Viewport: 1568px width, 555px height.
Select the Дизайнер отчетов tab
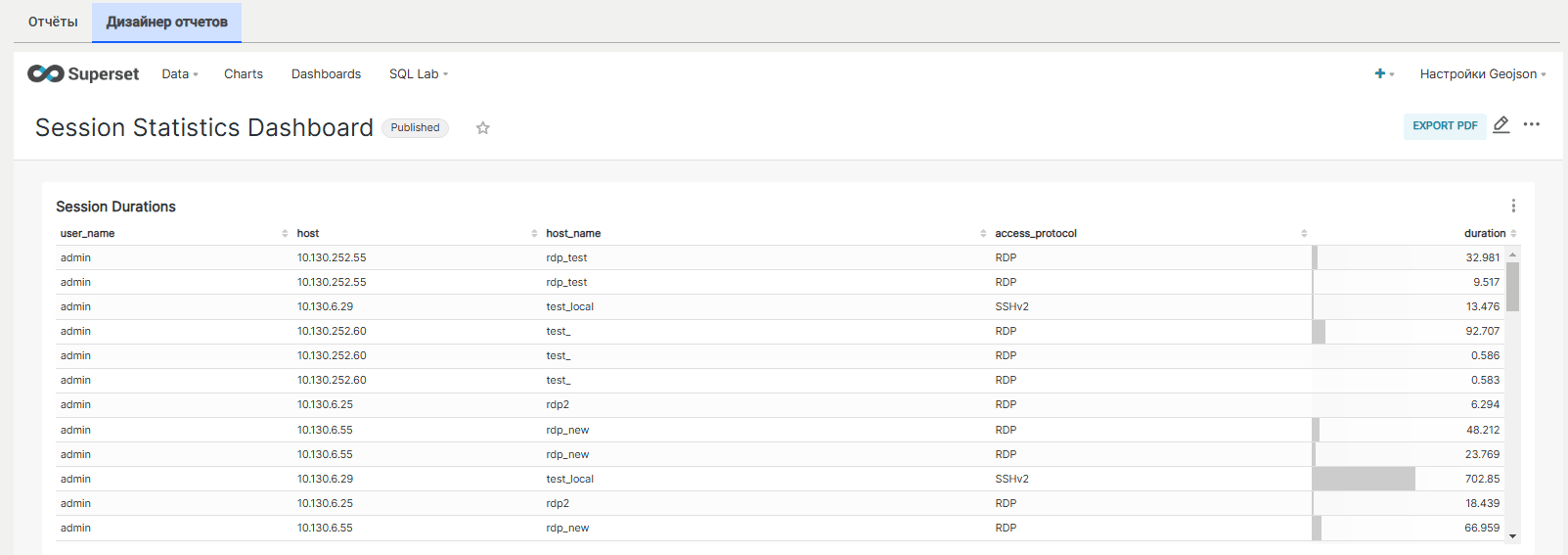167,22
